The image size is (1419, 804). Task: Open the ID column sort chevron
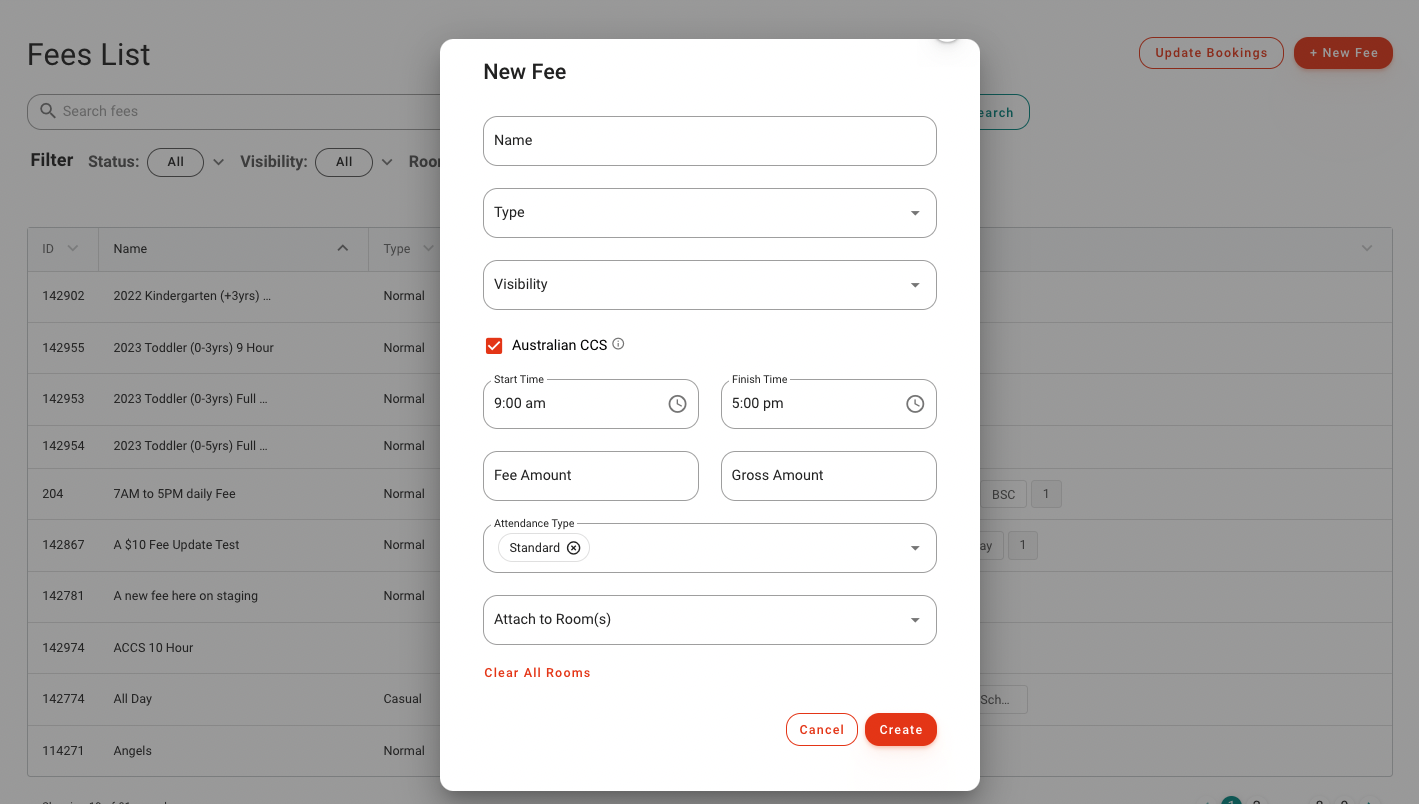(73, 248)
